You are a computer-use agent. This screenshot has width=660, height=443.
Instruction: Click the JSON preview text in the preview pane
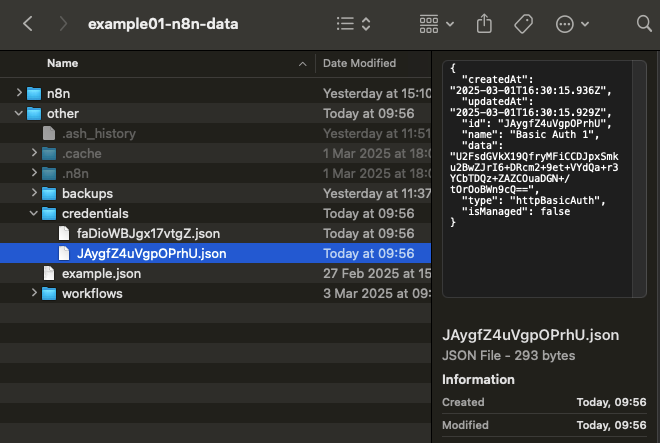534,145
